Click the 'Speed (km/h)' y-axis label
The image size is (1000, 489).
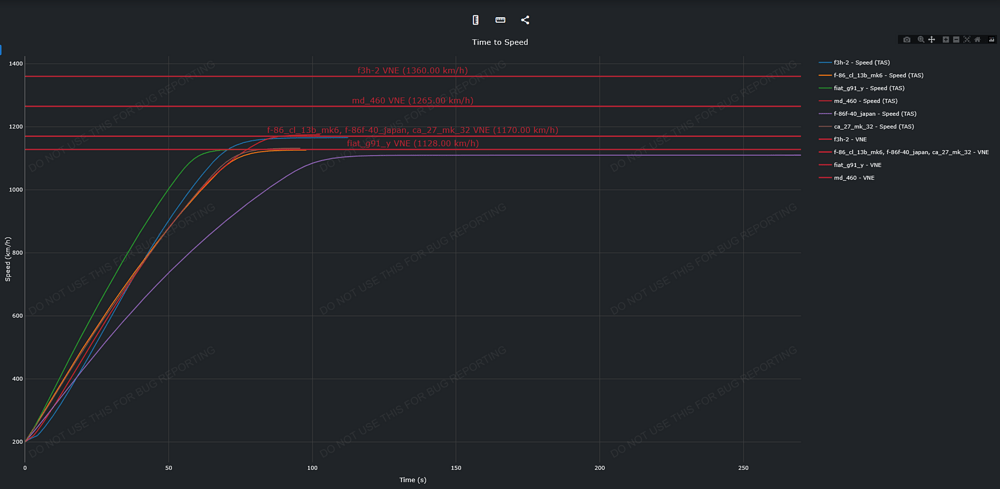(x=8, y=259)
